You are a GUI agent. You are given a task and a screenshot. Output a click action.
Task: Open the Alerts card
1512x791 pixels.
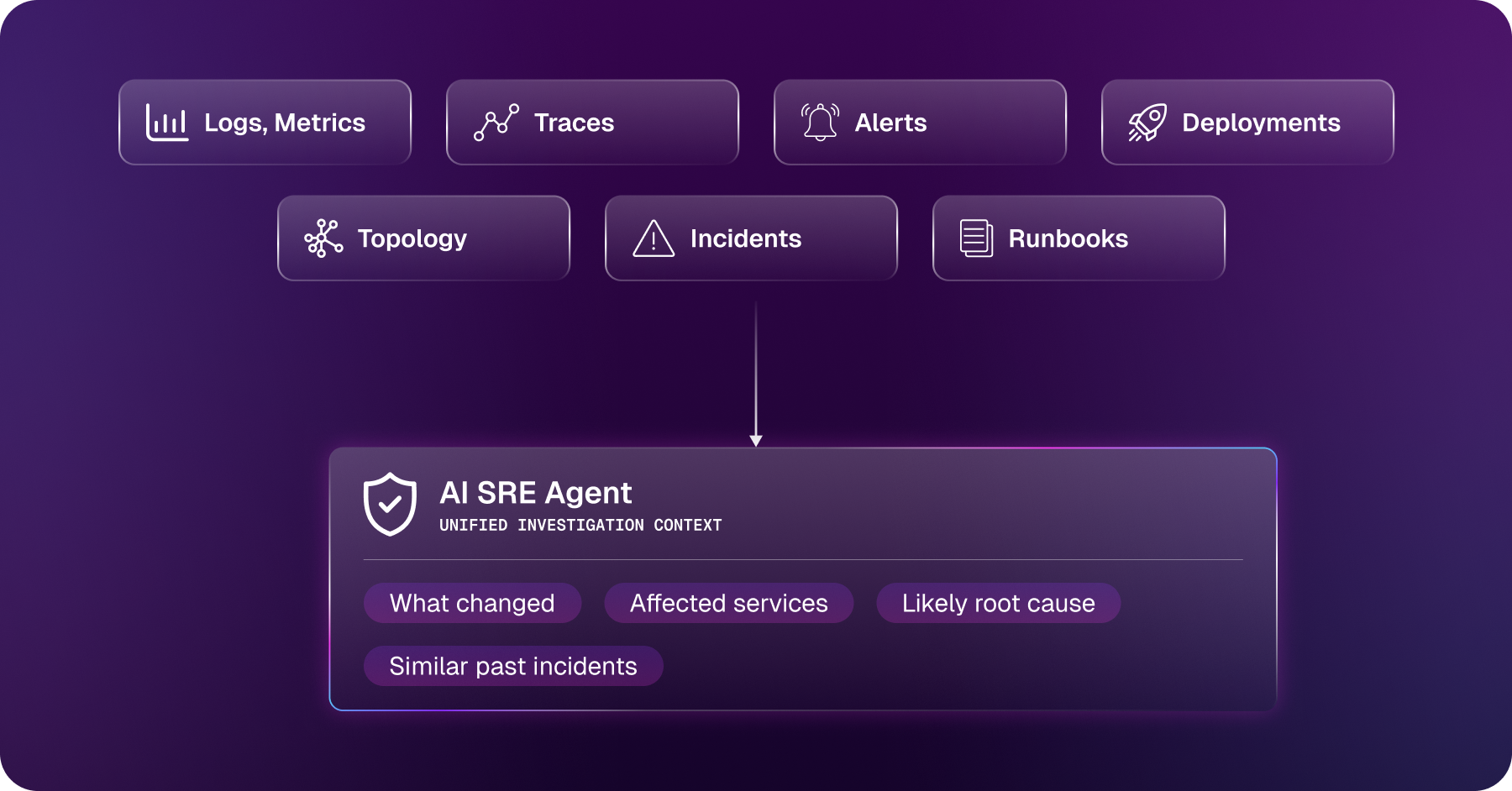(920, 123)
